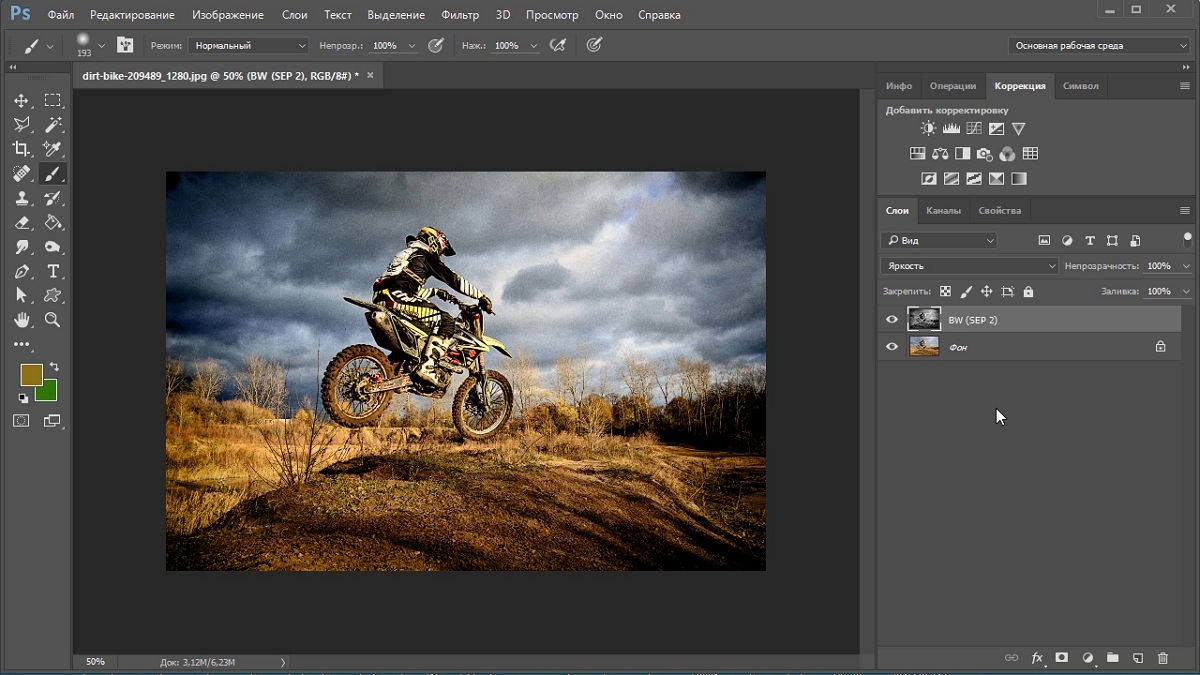Open the Изображение menu
Screen dimensions: 1200x675
tap(228, 15)
